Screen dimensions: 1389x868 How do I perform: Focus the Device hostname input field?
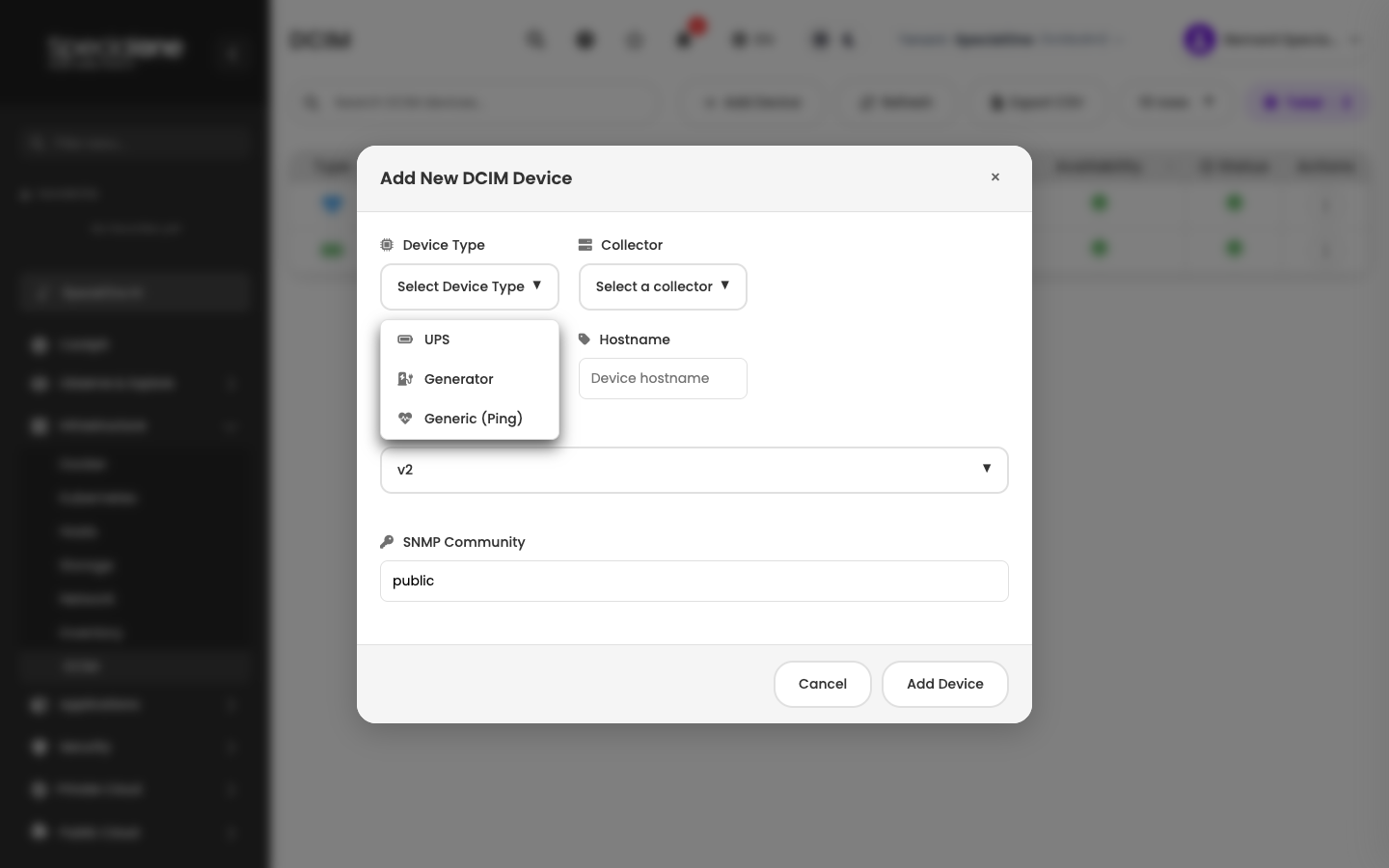coord(663,378)
